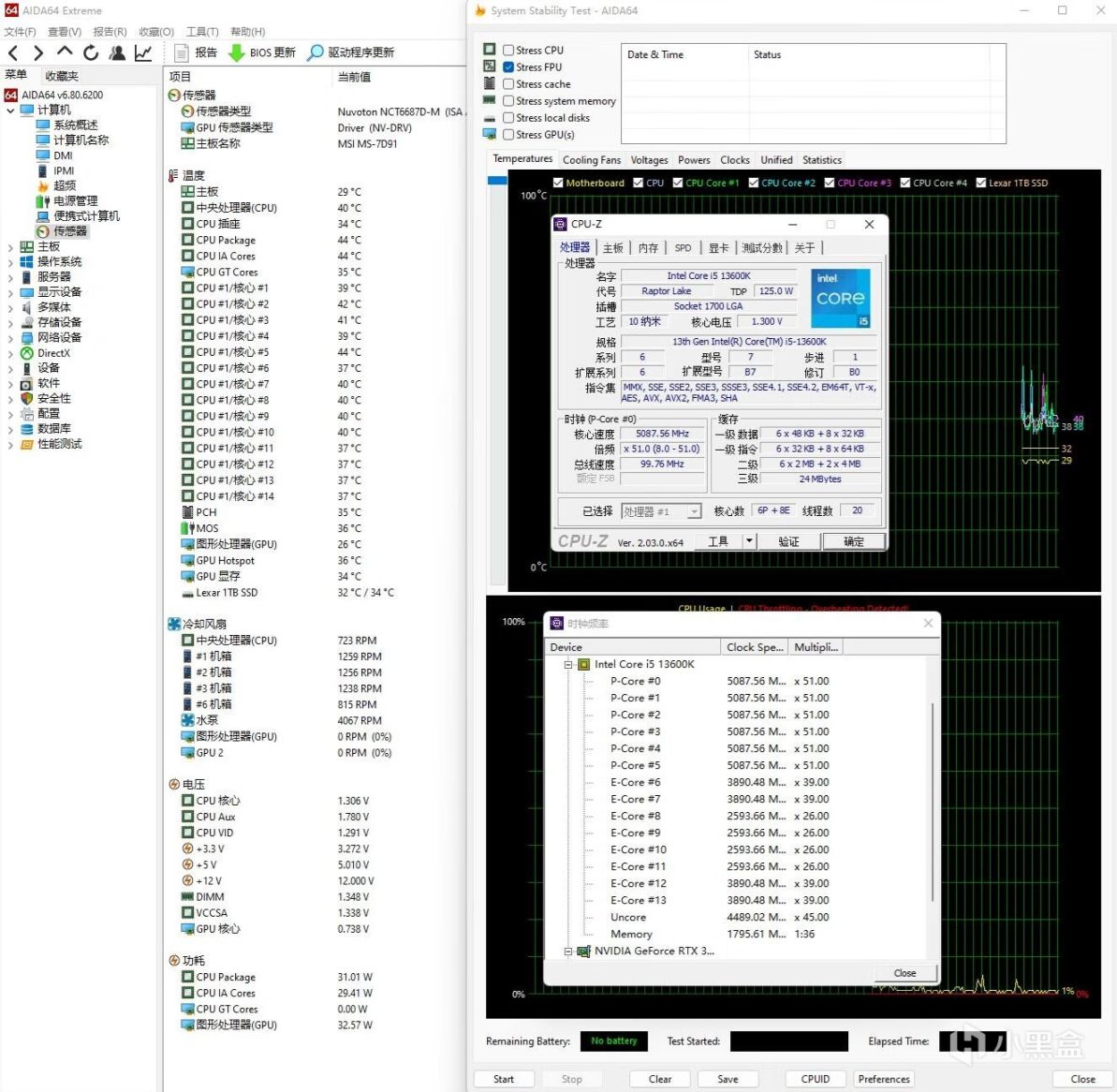Image resolution: width=1117 pixels, height=1092 pixels.
Task: Uncheck the Stress FPU checkbox
Action: 508,67
